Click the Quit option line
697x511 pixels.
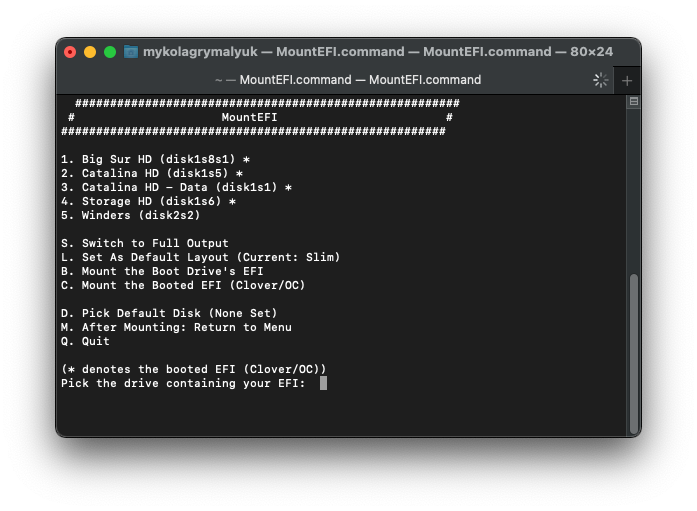(85, 341)
